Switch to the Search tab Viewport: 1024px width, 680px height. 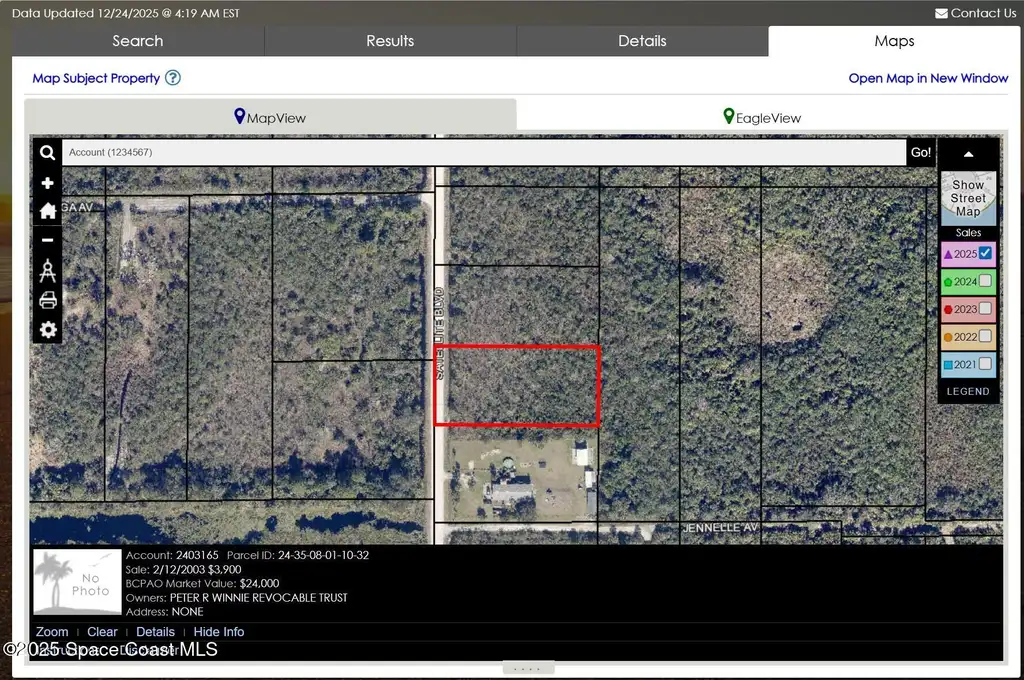(x=138, y=40)
